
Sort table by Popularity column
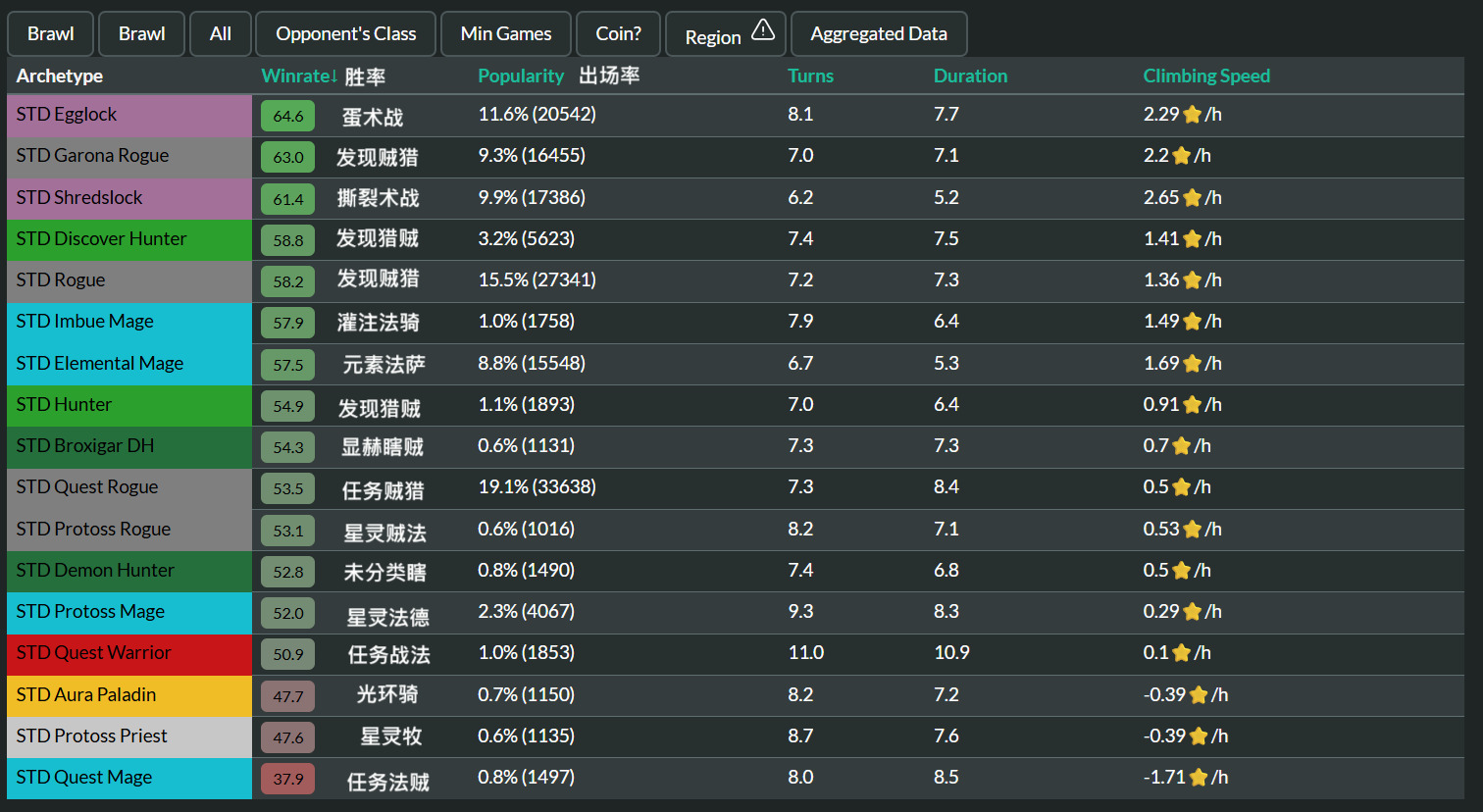(520, 76)
